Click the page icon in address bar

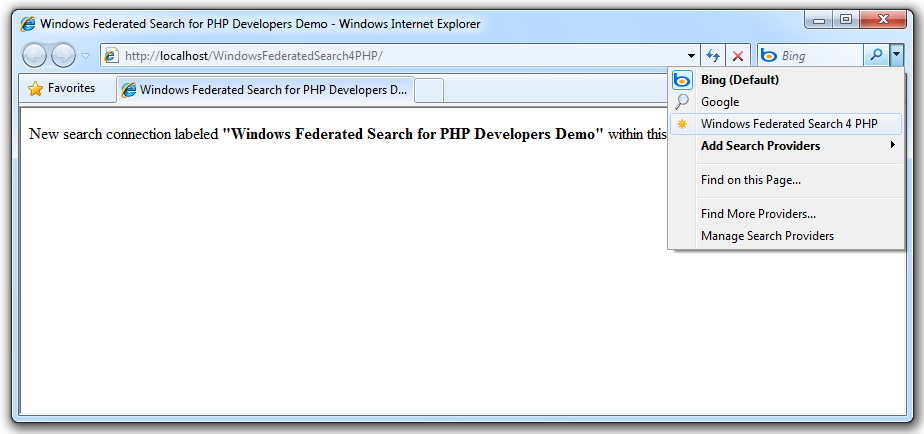tap(111, 55)
